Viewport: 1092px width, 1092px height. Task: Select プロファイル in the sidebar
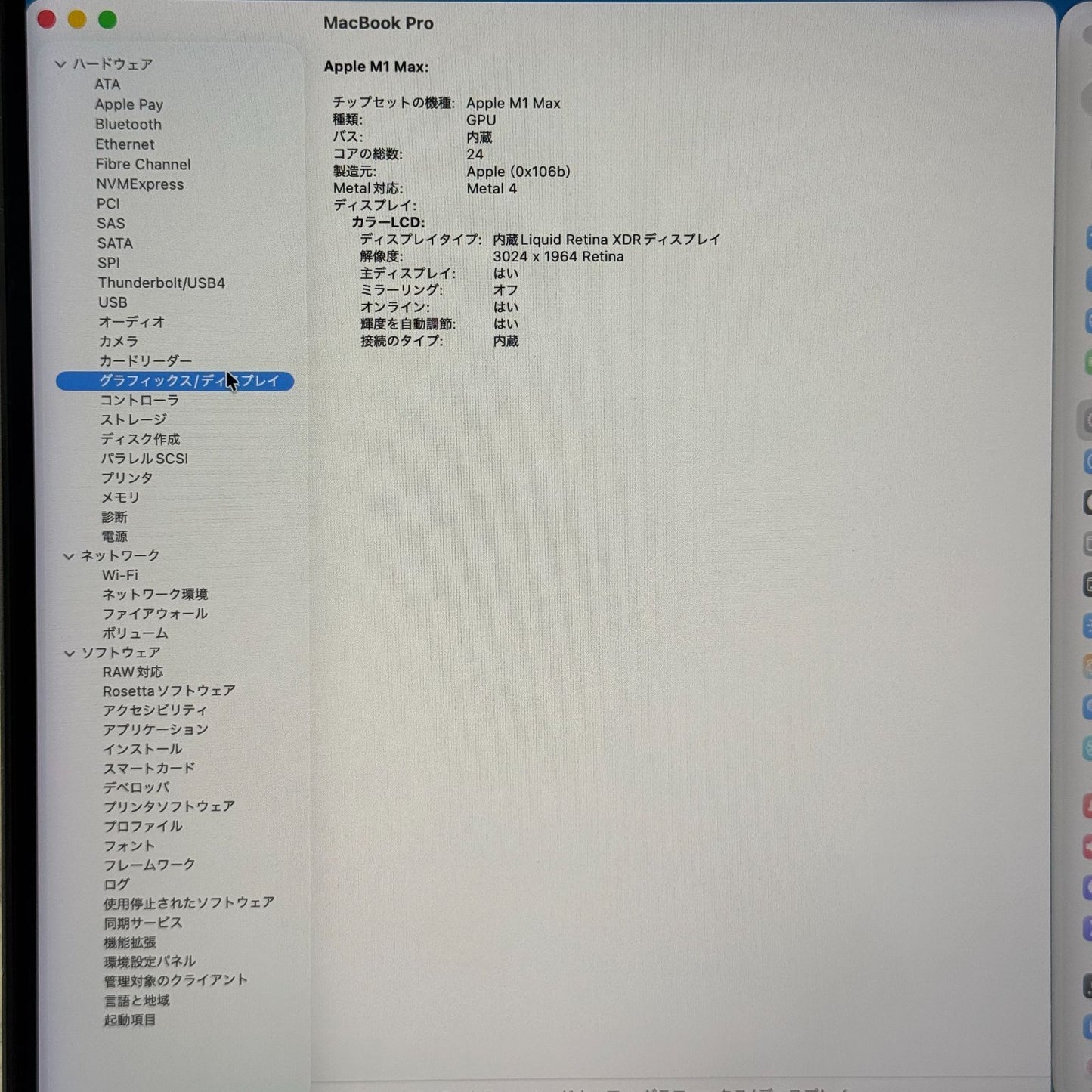point(143,827)
